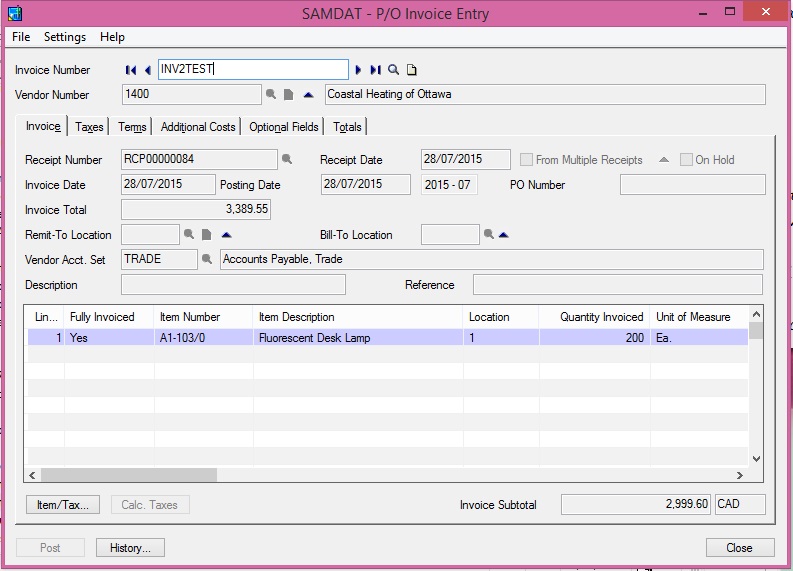Viewport: 793px width, 571px height.
Task: Click the Remit-To Location input field
Action: click(150, 235)
